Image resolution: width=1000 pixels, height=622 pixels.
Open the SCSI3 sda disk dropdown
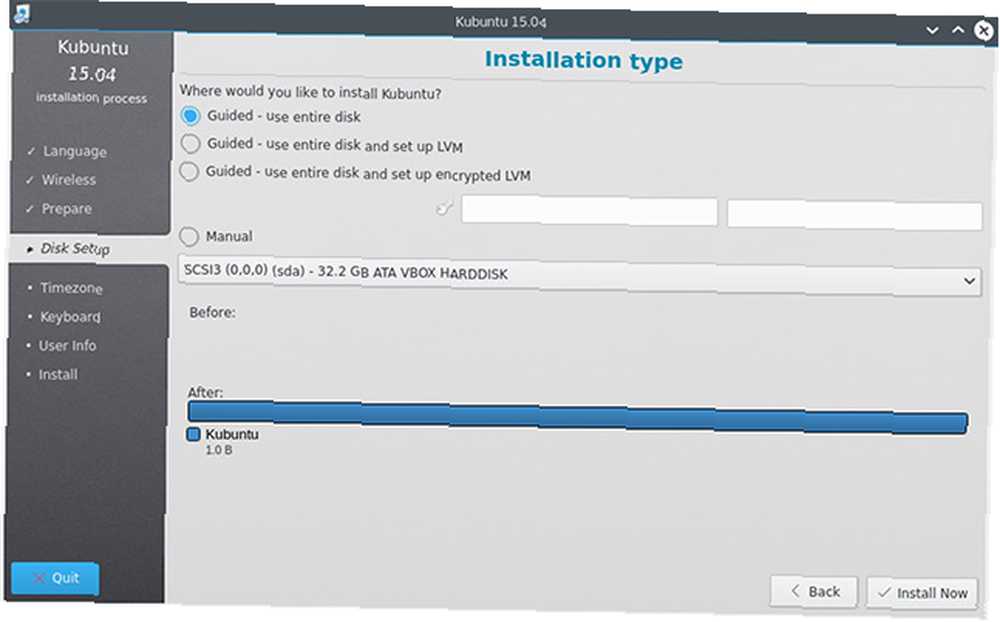[579, 276]
